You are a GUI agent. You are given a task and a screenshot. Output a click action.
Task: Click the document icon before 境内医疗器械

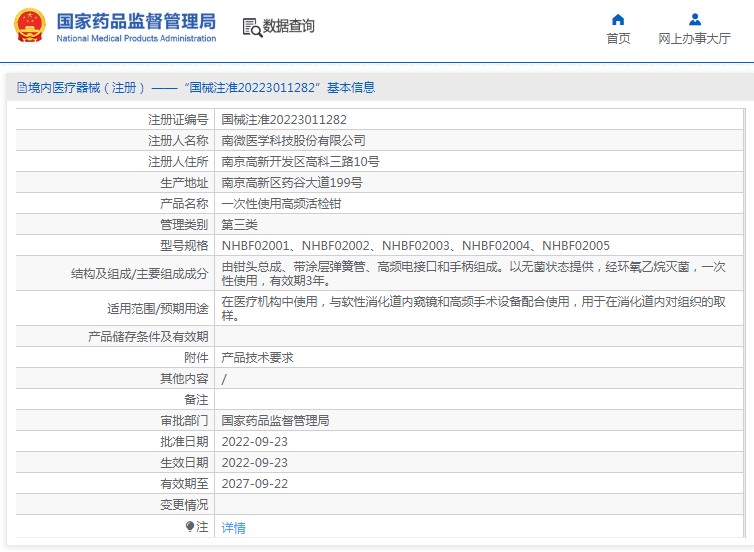(x=22, y=88)
